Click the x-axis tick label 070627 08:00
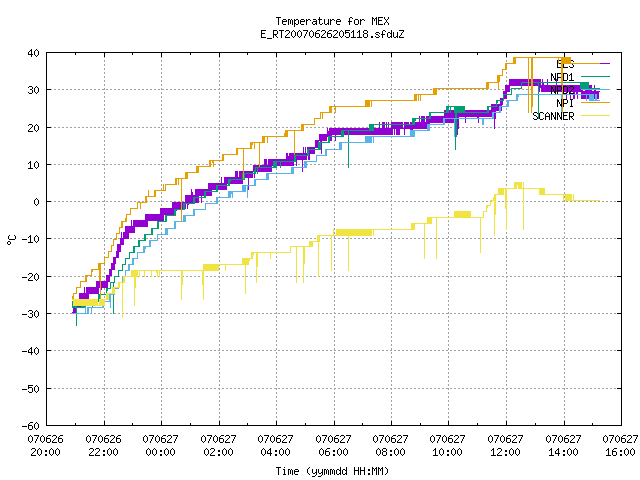640x480 pixels. point(391,445)
